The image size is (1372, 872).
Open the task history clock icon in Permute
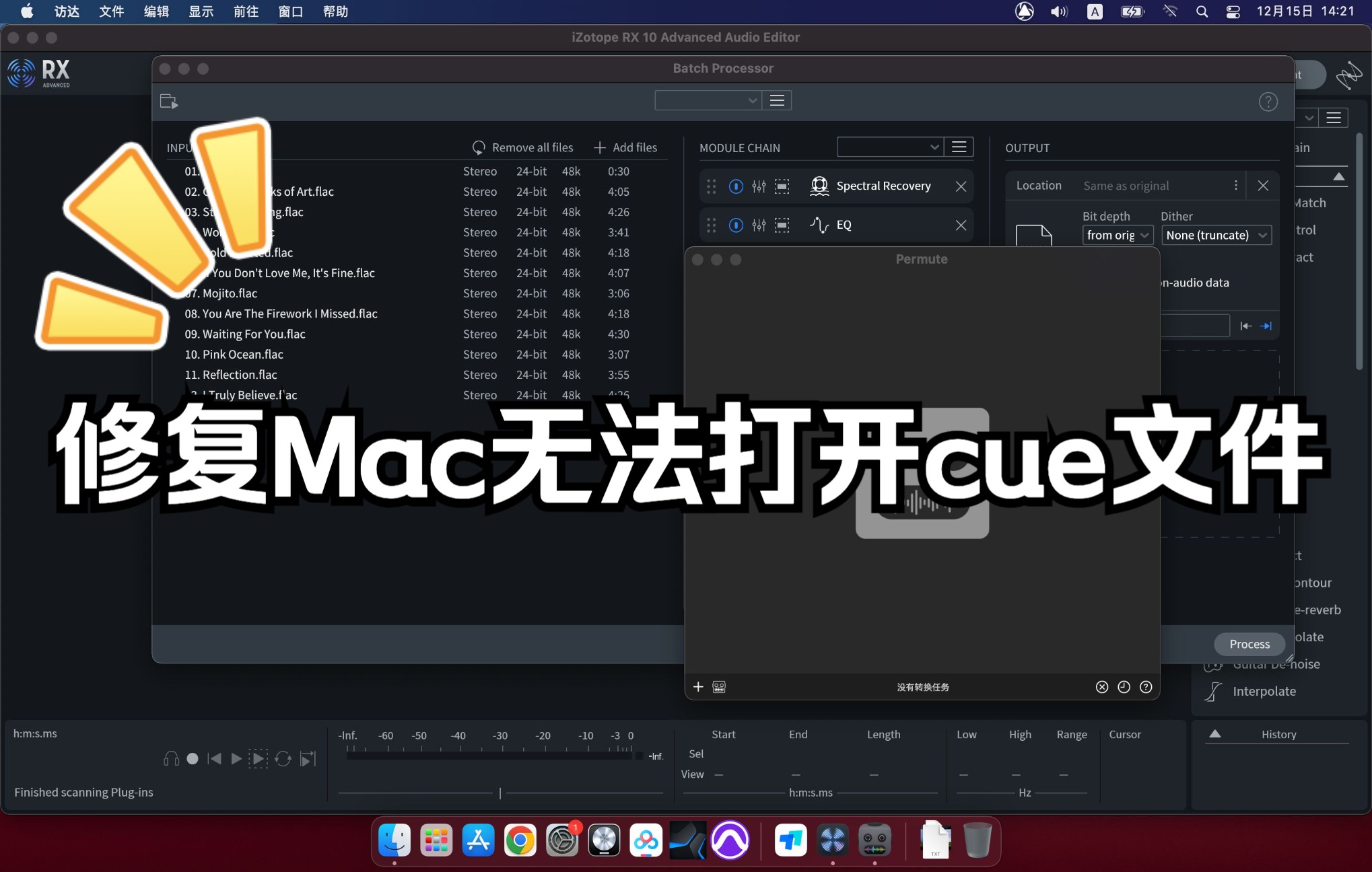pos(1124,686)
